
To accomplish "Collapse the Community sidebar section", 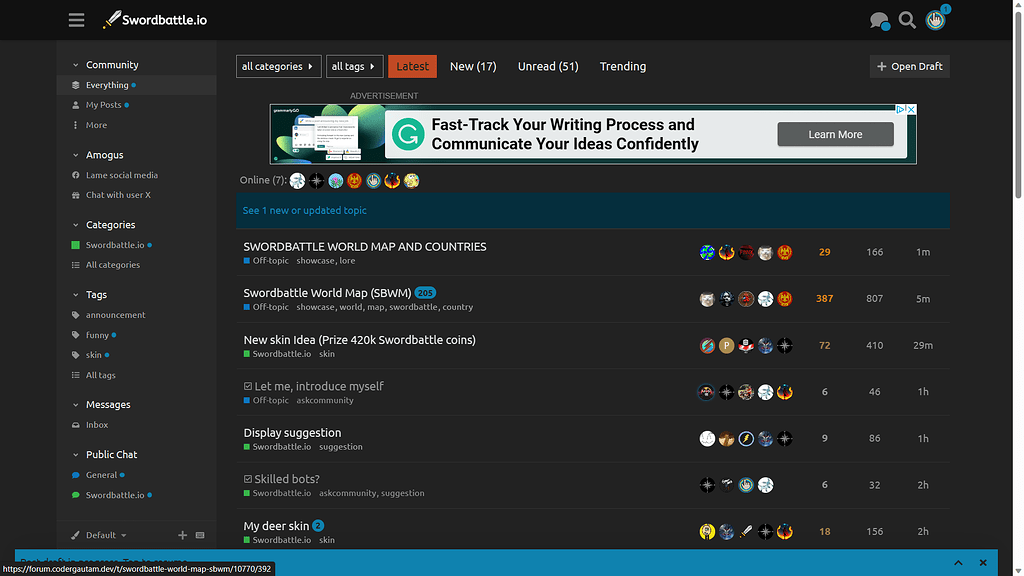I will click(75, 65).
